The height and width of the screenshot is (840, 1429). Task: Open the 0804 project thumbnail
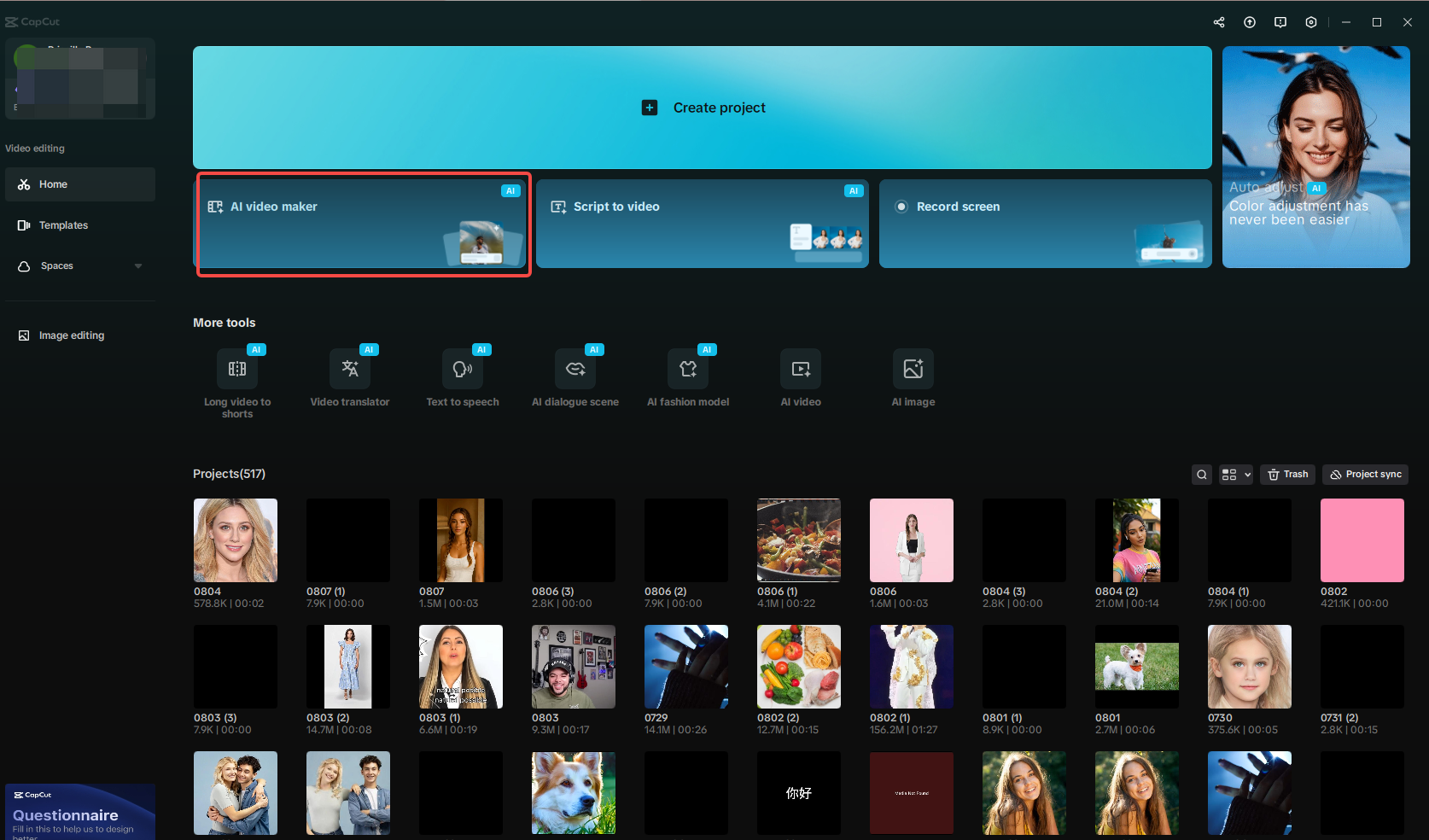(x=235, y=540)
